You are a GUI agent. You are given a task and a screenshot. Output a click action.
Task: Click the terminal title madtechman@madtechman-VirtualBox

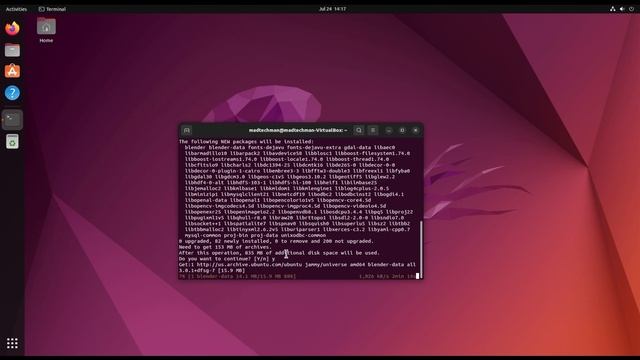(x=298, y=130)
